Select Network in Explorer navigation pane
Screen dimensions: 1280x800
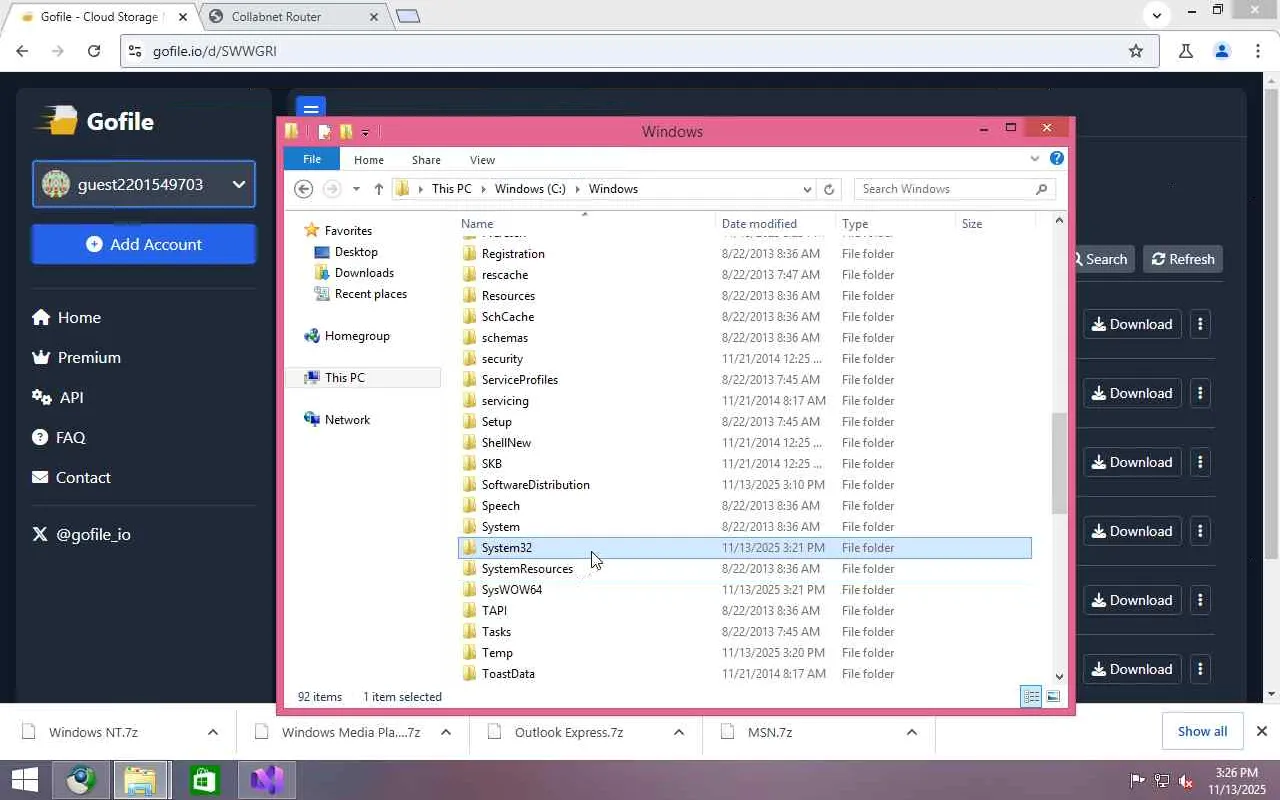pos(347,420)
